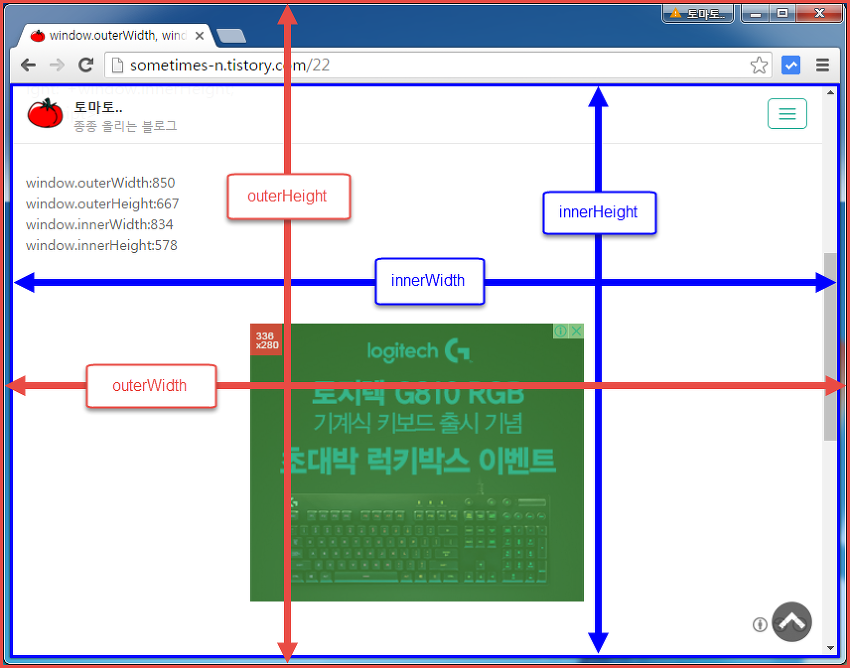Open the Chrome hamburger menu
The height and width of the screenshot is (668, 850).
(822, 65)
